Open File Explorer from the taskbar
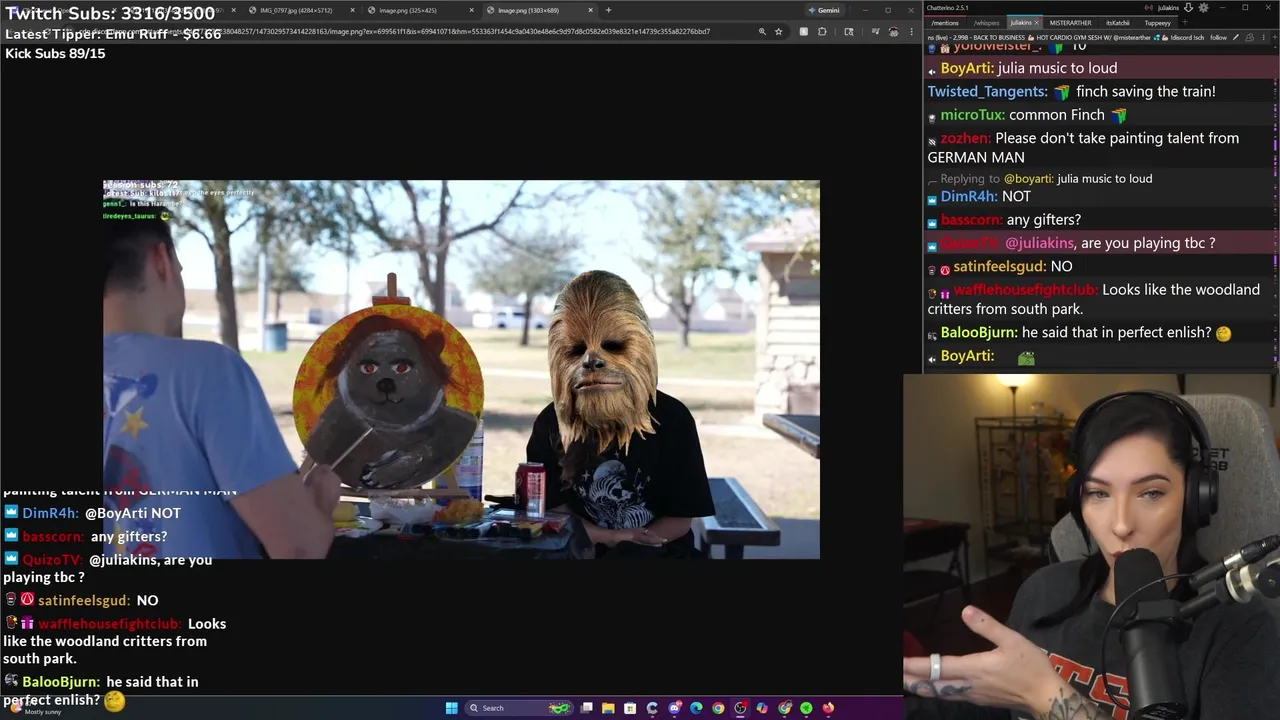 608,708
